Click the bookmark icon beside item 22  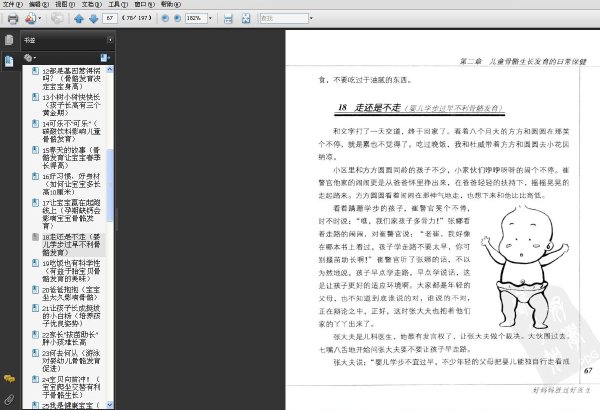click(x=36, y=335)
